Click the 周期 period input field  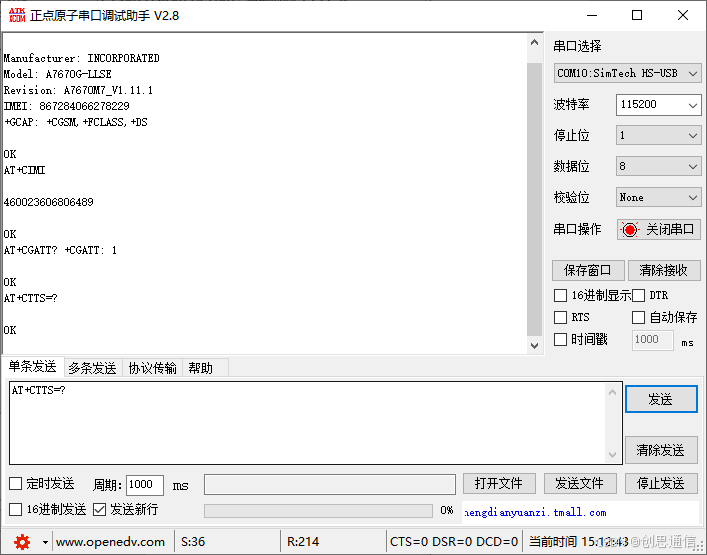(145, 485)
